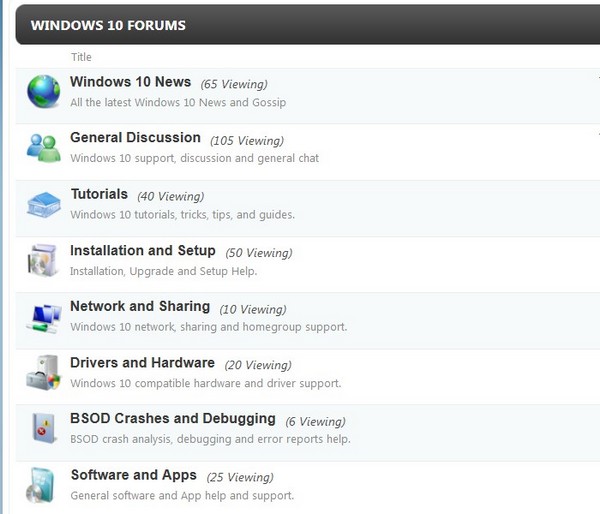This screenshot has width=600, height=514.
Task: Go to the Tutorials forum
Action: pos(99,194)
